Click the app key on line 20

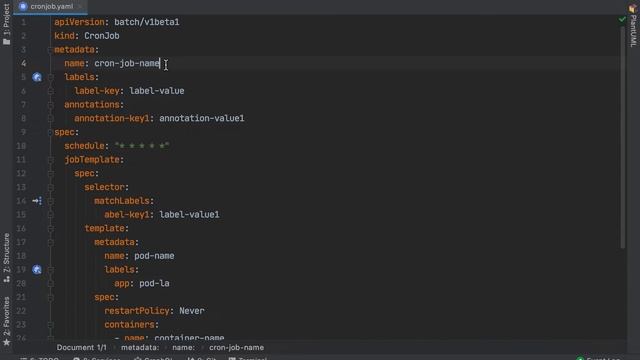[x=122, y=283]
